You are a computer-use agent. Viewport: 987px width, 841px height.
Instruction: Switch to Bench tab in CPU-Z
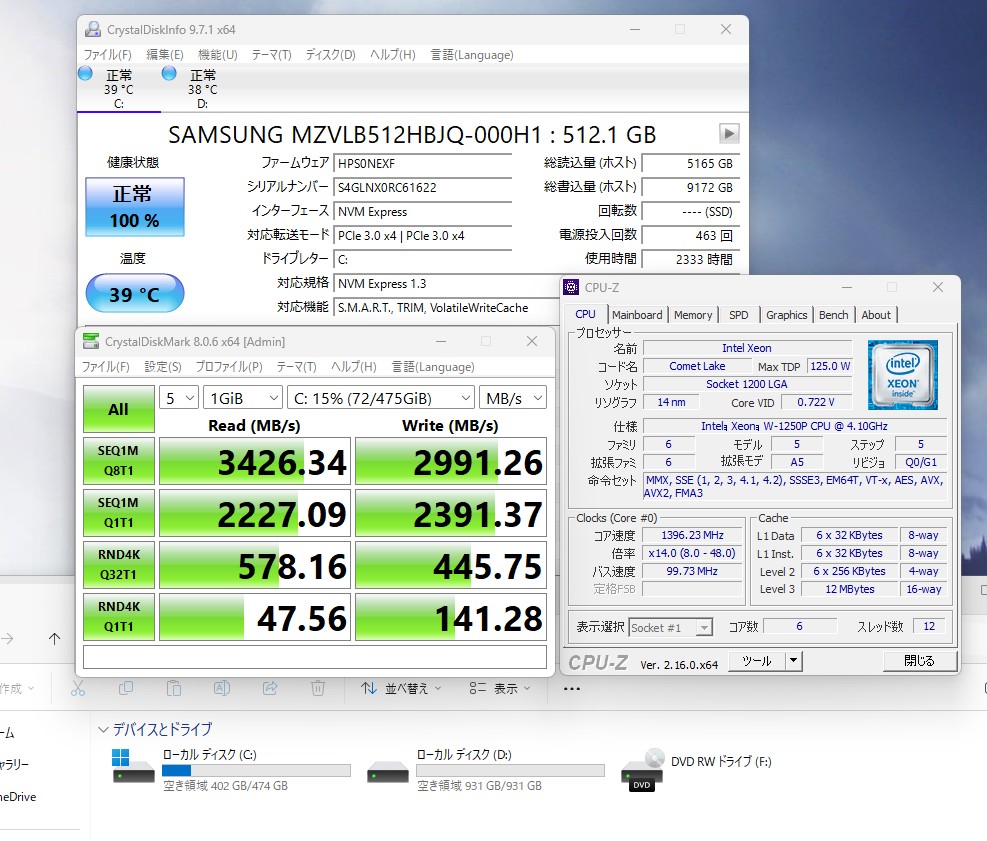click(833, 315)
